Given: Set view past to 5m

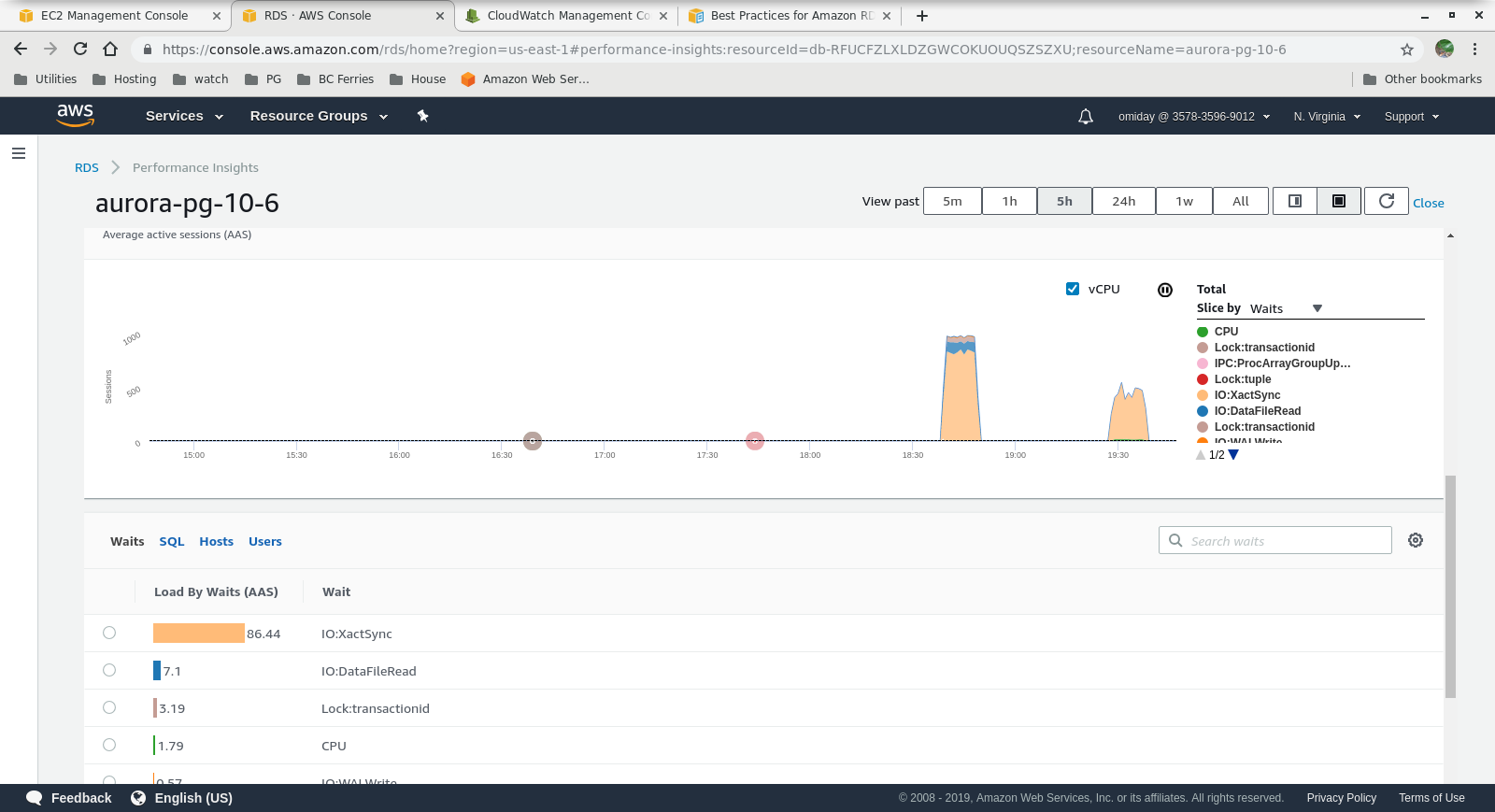Looking at the screenshot, I should pyautogui.click(x=952, y=201).
